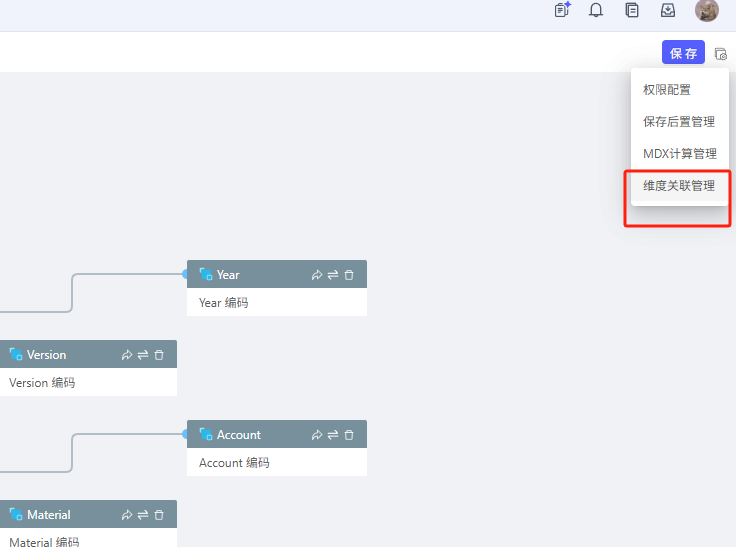Select 维度关联管理 menu item

tap(680, 185)
